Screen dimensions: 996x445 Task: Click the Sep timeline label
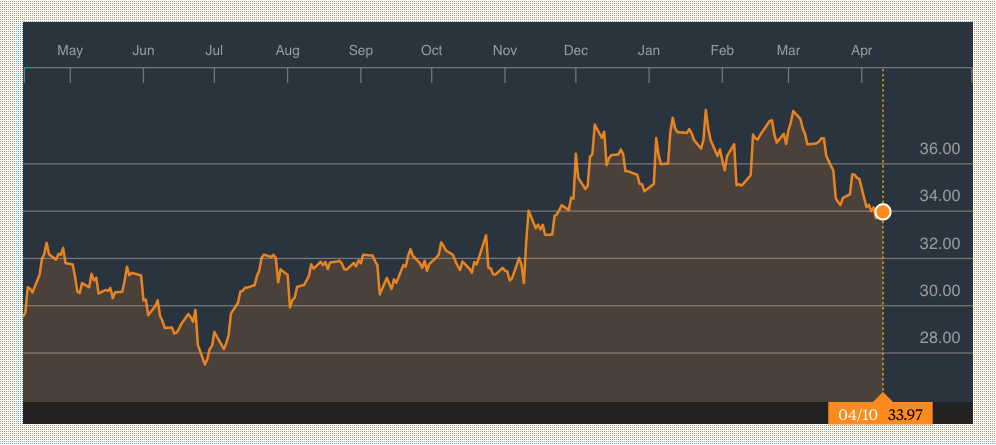click(x=360, y=50)
